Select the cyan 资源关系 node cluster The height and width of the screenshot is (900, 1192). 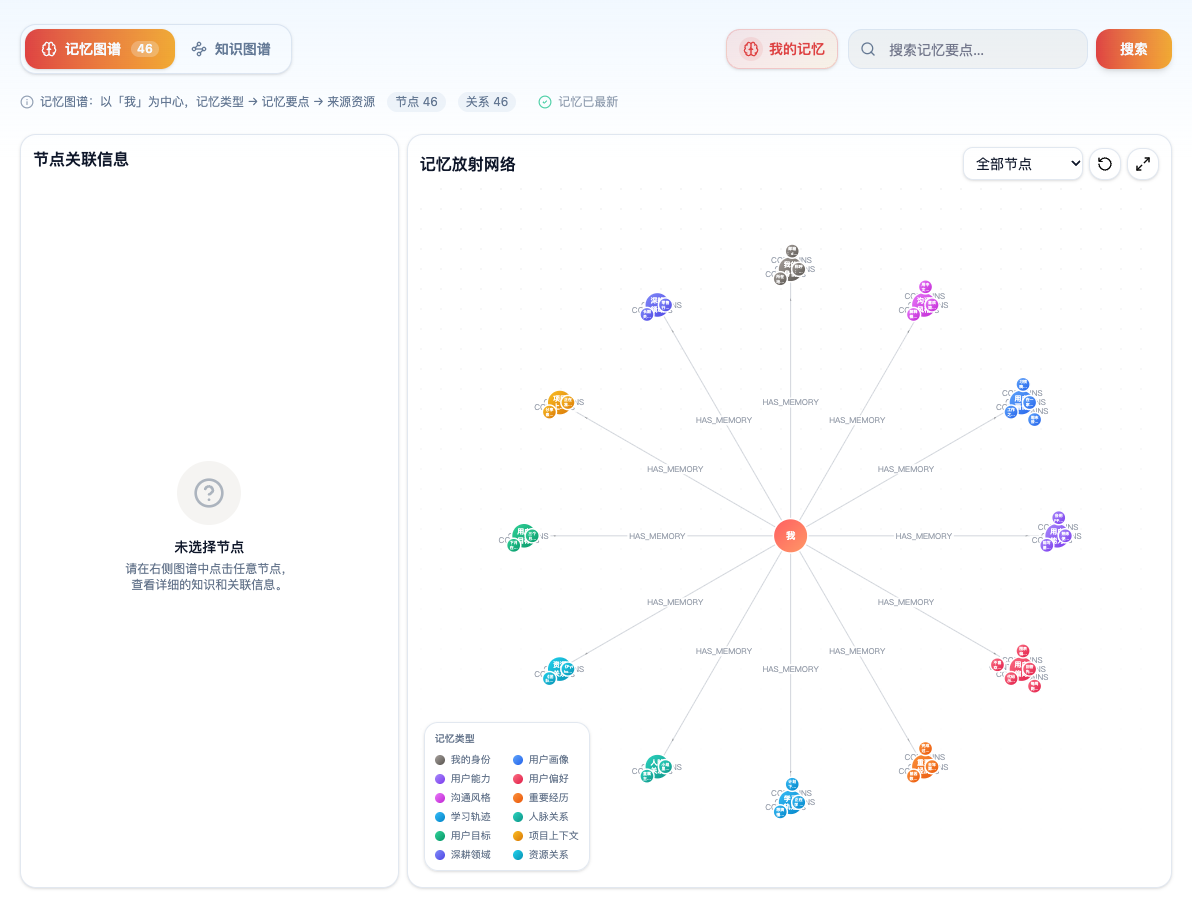pyautogui.click(x=559, y=670)
